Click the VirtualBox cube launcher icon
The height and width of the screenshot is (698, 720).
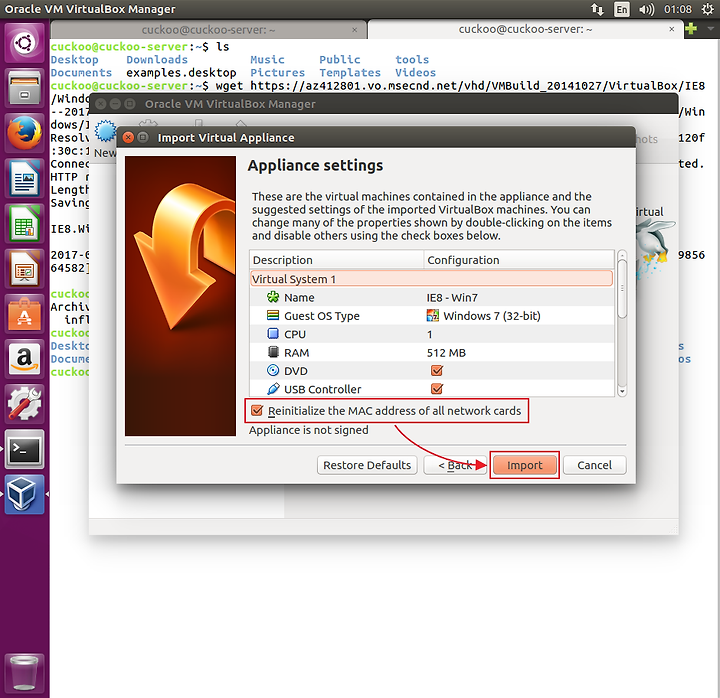coord(24,494)
